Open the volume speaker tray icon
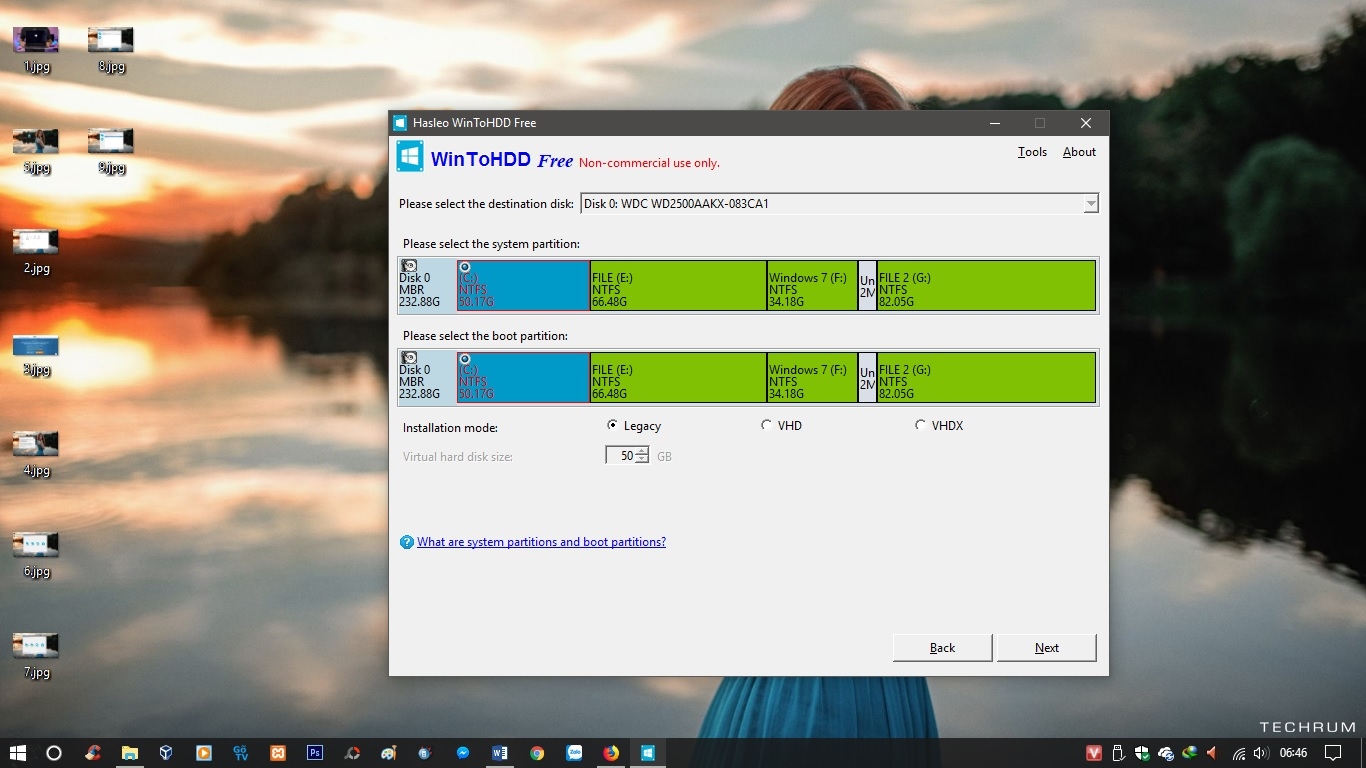Image resolution: width=1366 pixels, height=768 pixels. pyautogui.click(x=1261, y=753)
